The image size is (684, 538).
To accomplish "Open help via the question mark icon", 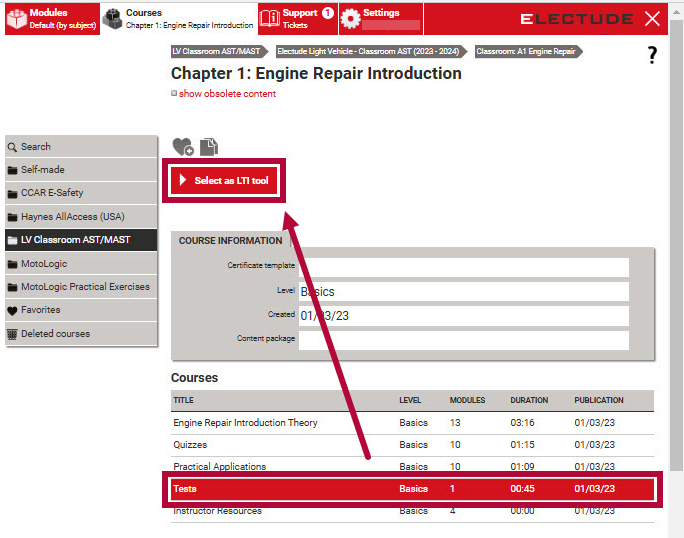I will [x=652, y=55].
